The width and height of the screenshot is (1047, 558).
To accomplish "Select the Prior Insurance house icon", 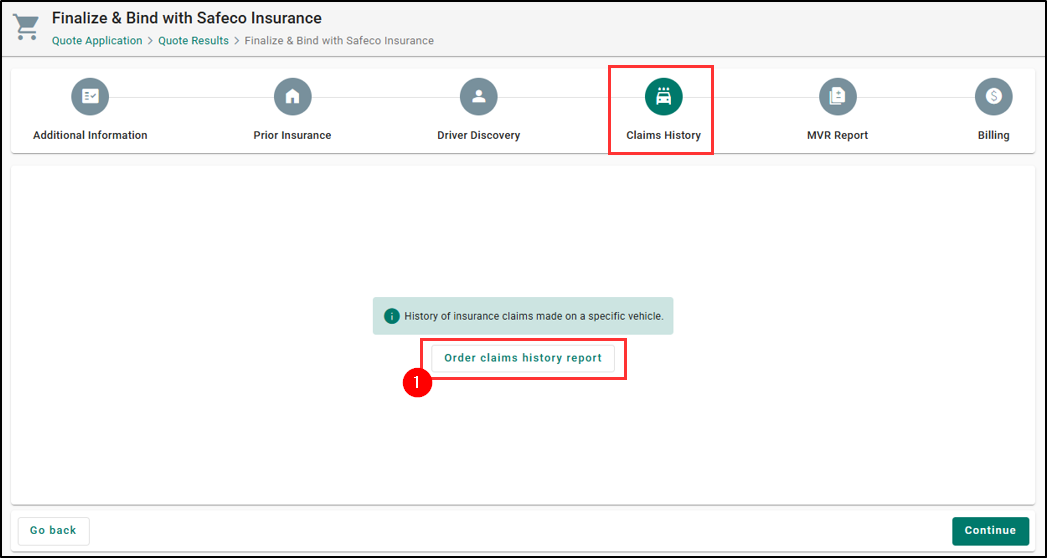I will point(292,97).
